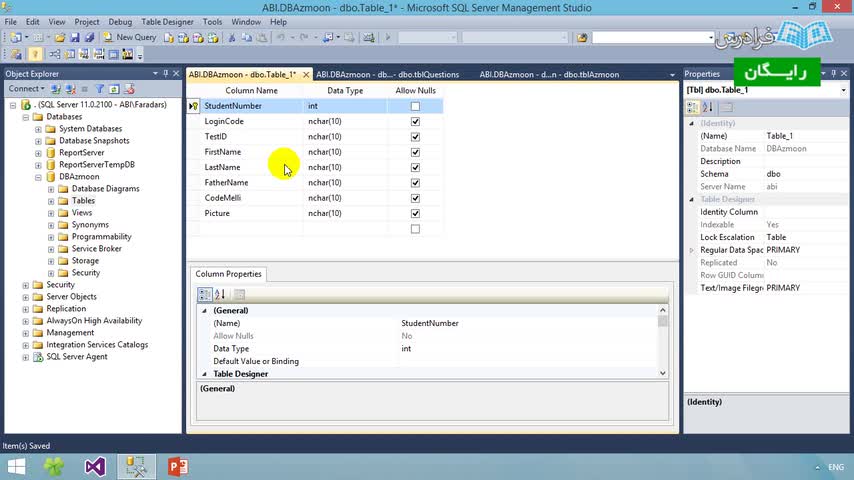The image size is (854, 480).
Task: Click the Categorized icon in Properties panel
Action: tap(693, 108)
